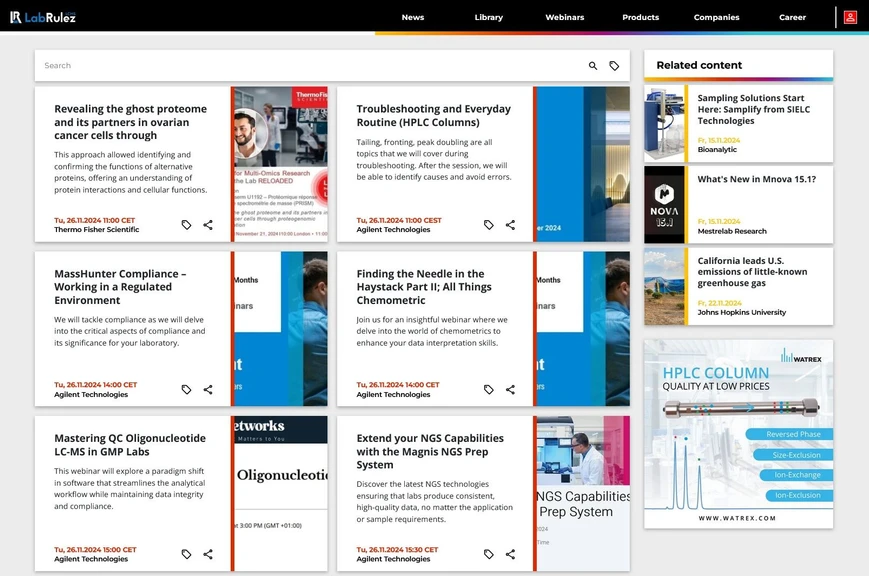Open 'Revealing the ghost proteome' webinar title
869x576 pixels.
(131, 122)
